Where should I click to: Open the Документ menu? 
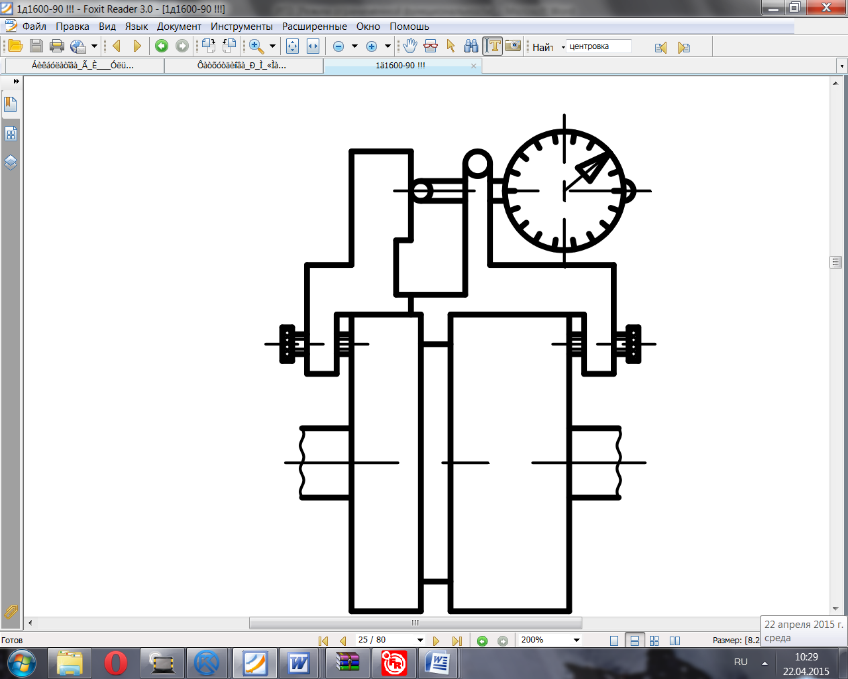click(x=179, y=26)
